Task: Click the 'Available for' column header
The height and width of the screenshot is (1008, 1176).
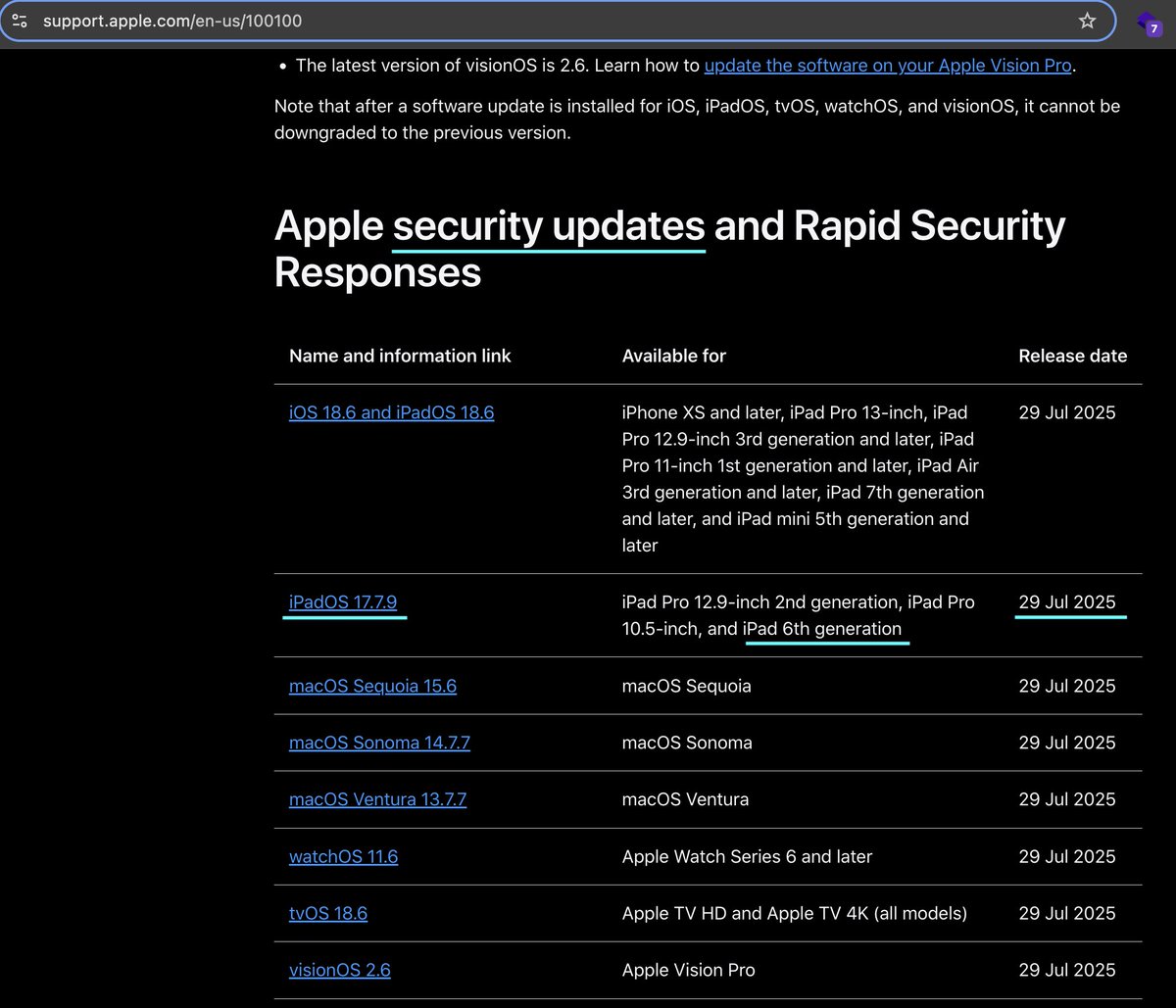Action: click(673, 356)
